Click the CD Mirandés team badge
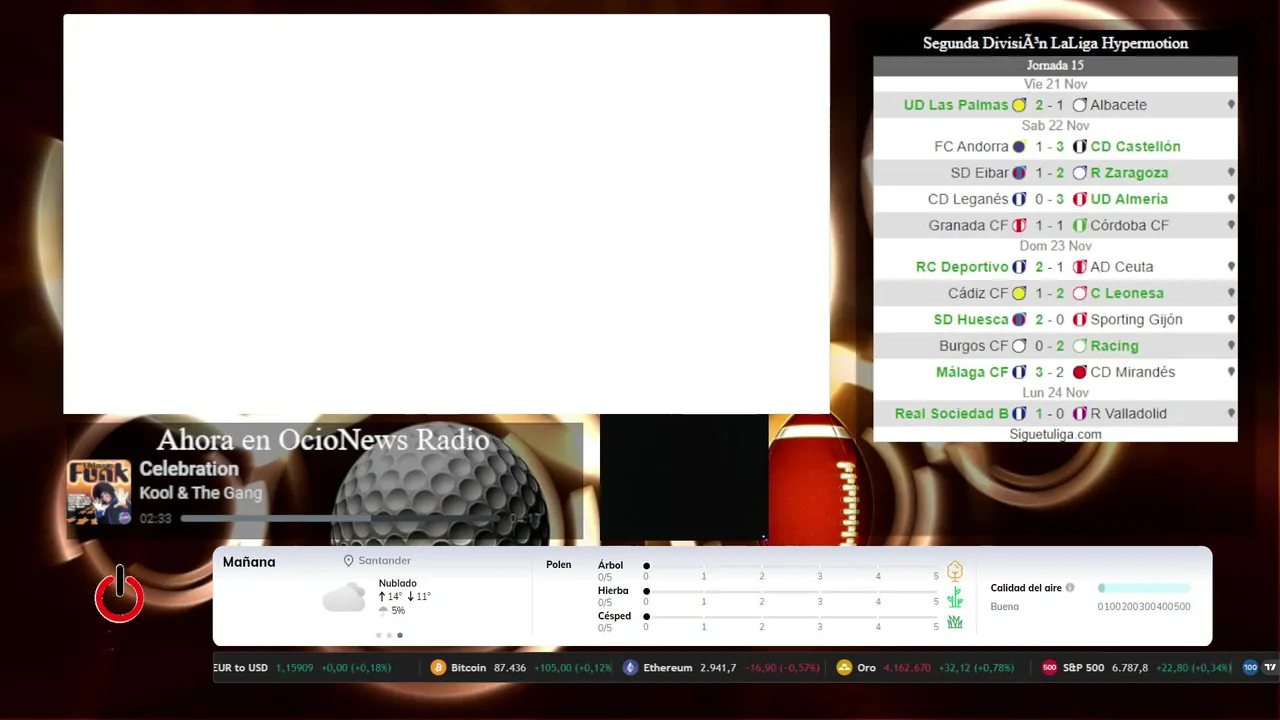 [x=1079, y=372]
